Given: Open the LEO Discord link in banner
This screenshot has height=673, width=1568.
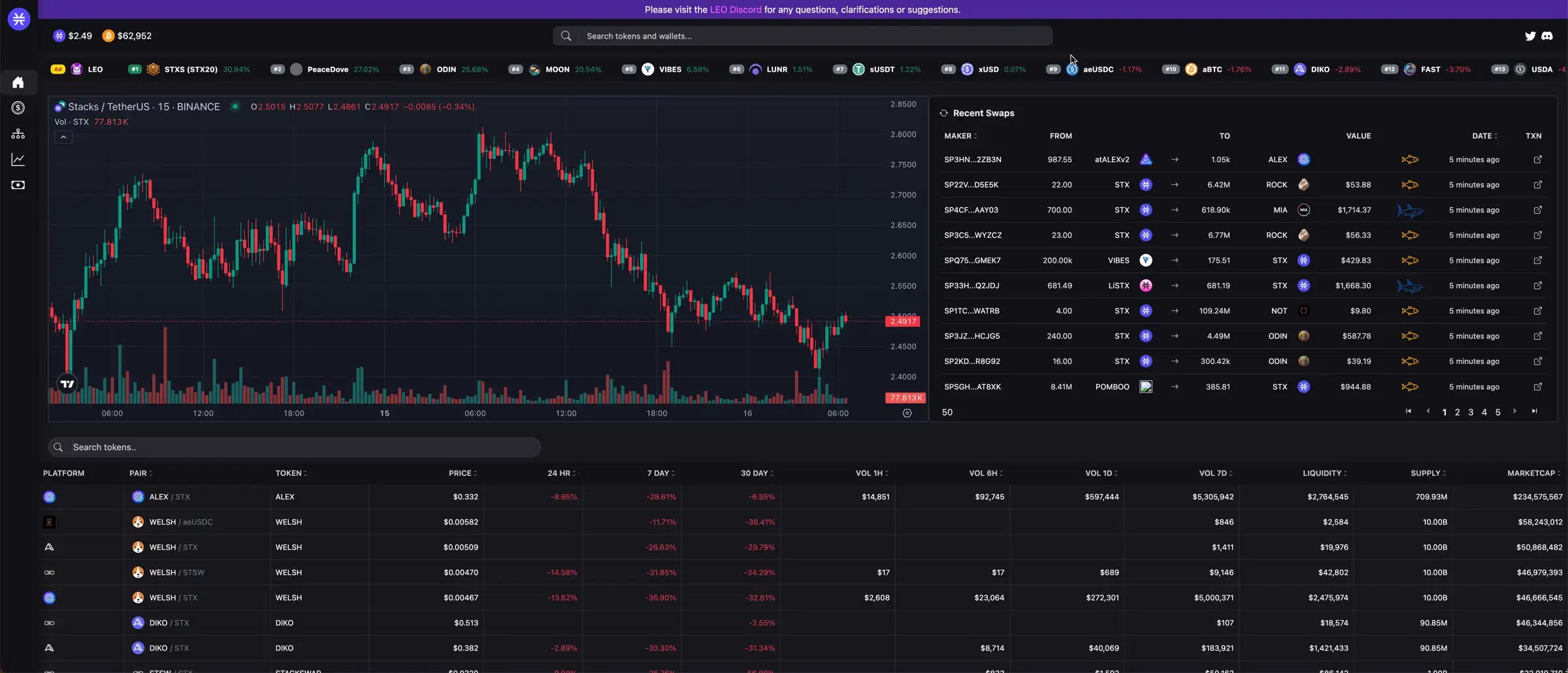Looking at the screenshot, I should [x=736, y=10].
